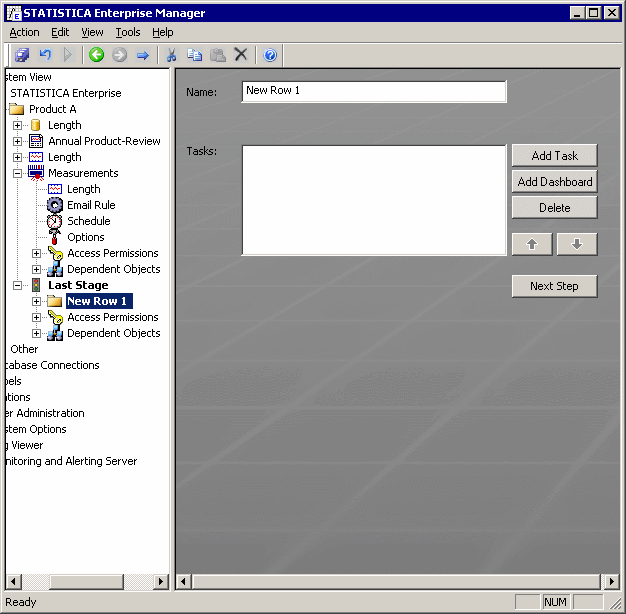Click tree panel horizontal scrollbar left arrow

pos(13,581)
